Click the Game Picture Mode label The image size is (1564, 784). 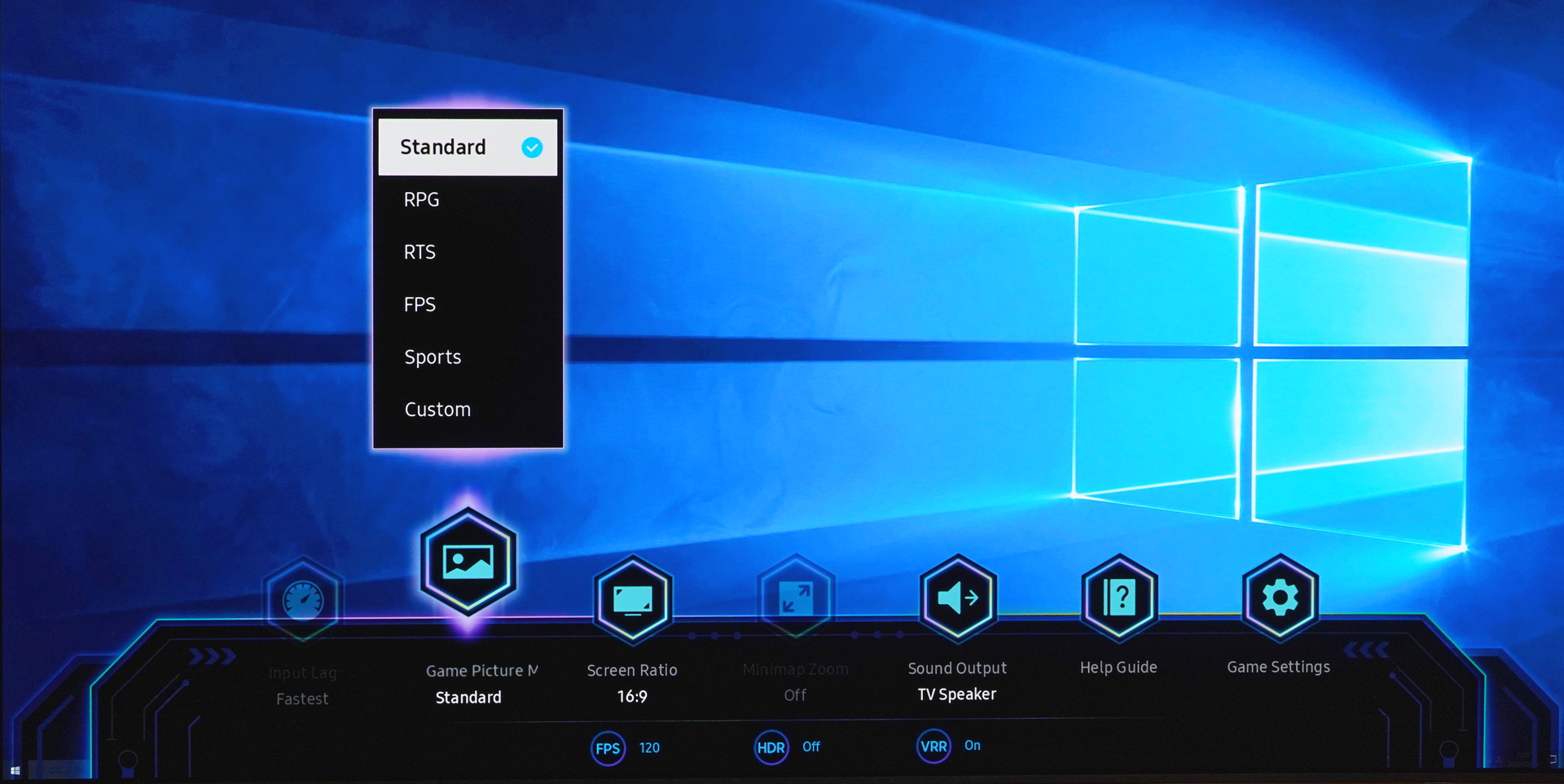coord(482,671)
